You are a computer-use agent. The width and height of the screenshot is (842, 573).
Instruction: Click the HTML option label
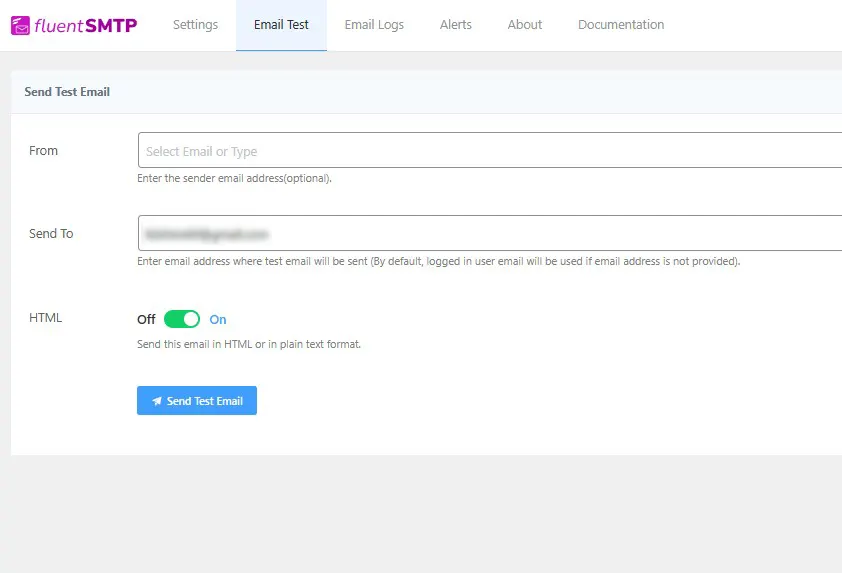tap(45, 318)
